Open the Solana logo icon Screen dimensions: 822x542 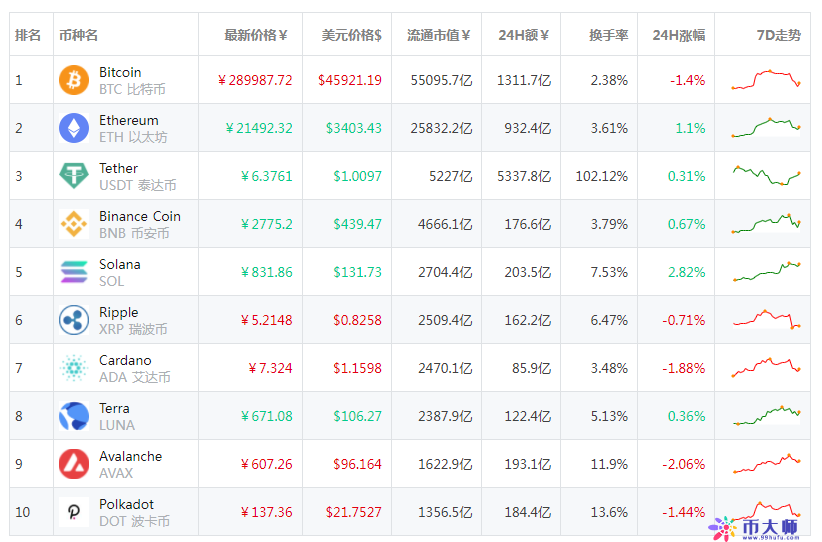(74, 272)
